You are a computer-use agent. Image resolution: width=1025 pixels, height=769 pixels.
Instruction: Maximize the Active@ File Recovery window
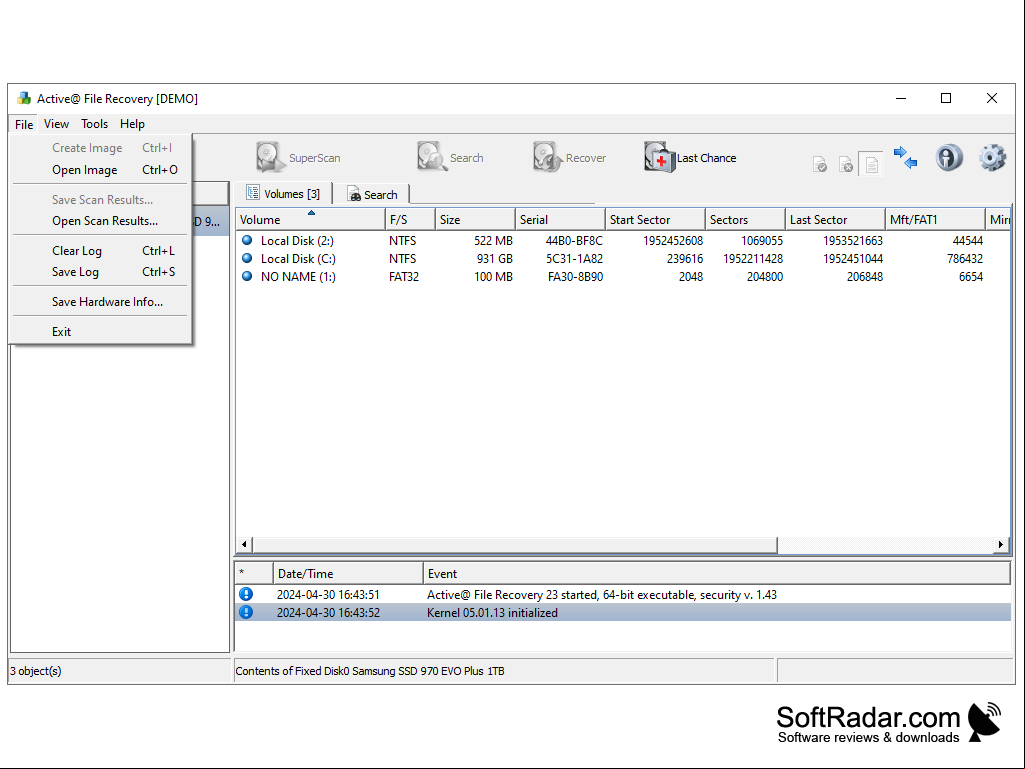point(946,98)
